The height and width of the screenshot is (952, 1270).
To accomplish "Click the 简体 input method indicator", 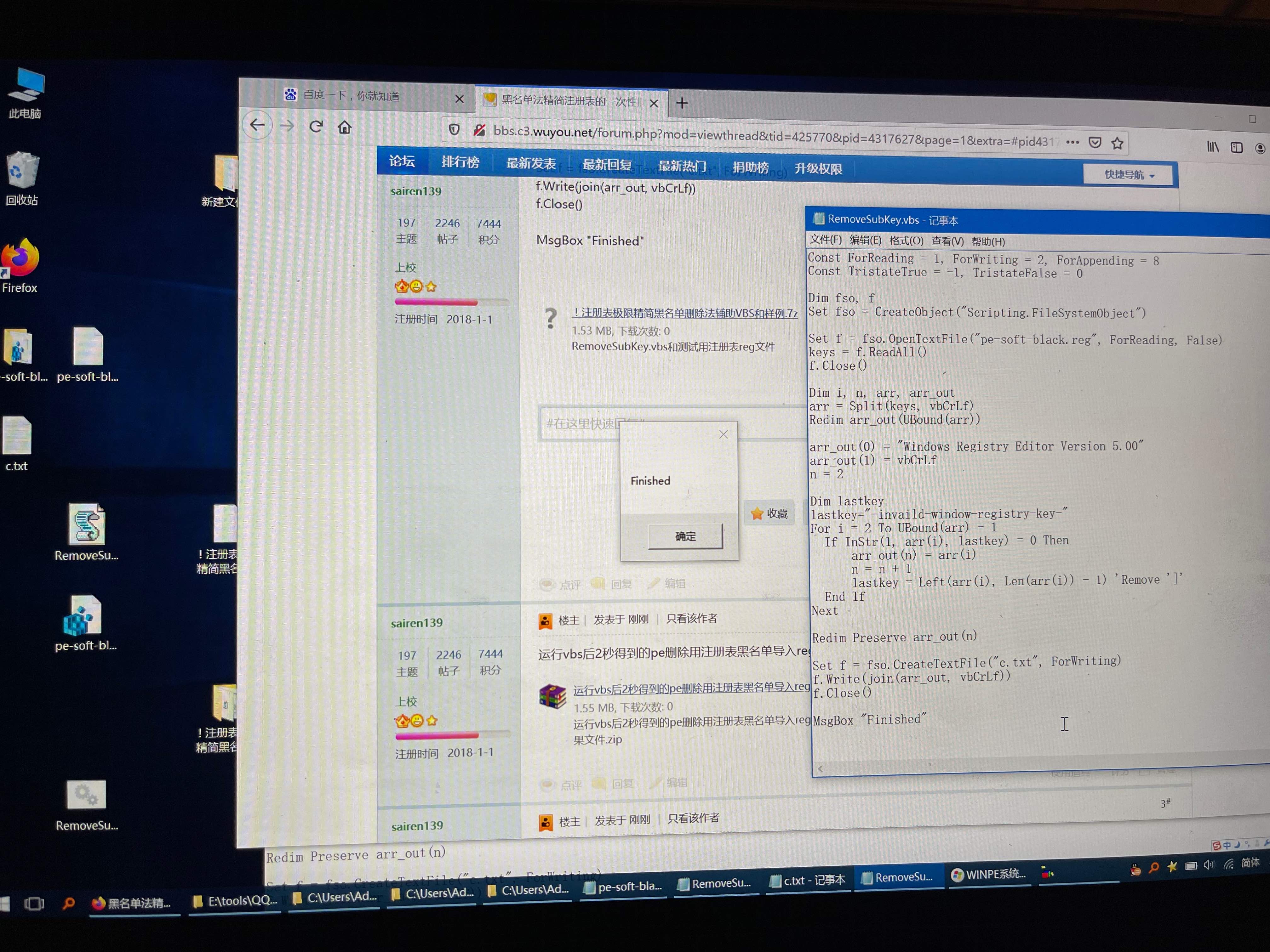I will coord(1250,863).
